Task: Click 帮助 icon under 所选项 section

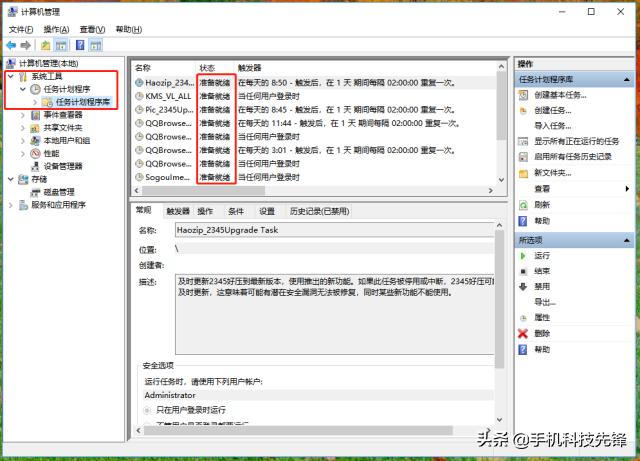Action: pyautogui.click(x=523, y=350)
